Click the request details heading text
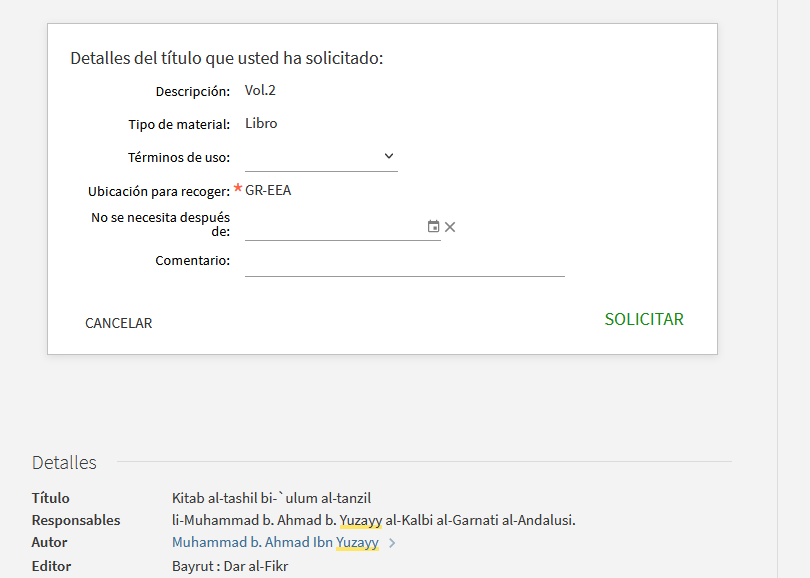This screenshot has width=810, height=578. (x=227, y=58)
